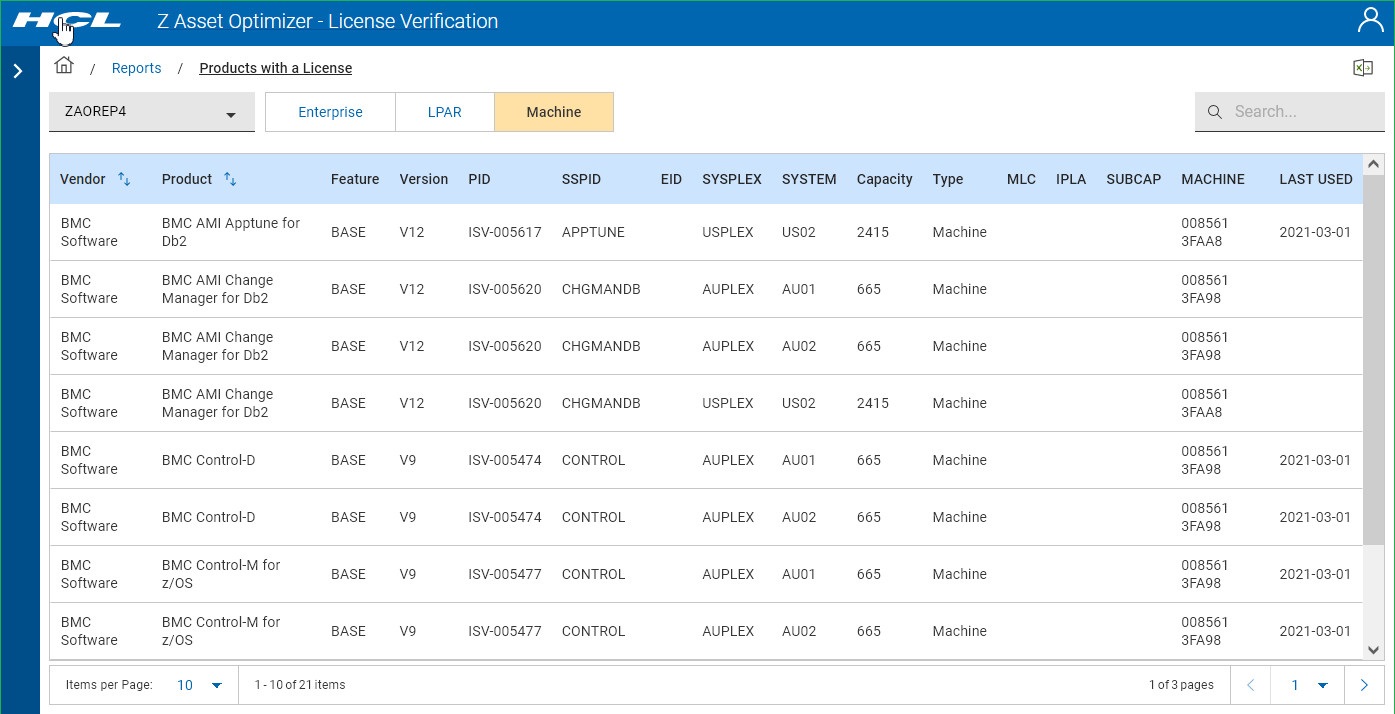Export report with Excel icon
Viewport: 1395px width, 714px height.
click(1362, 68)
